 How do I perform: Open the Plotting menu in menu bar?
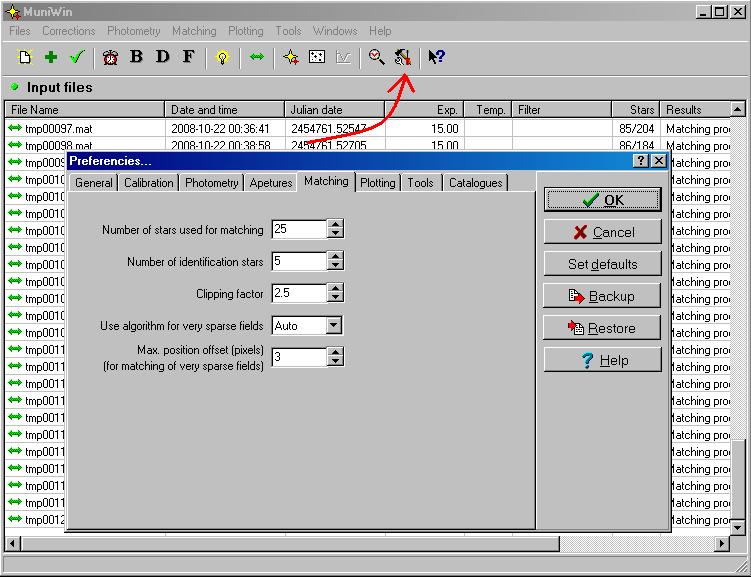[245, 31]
